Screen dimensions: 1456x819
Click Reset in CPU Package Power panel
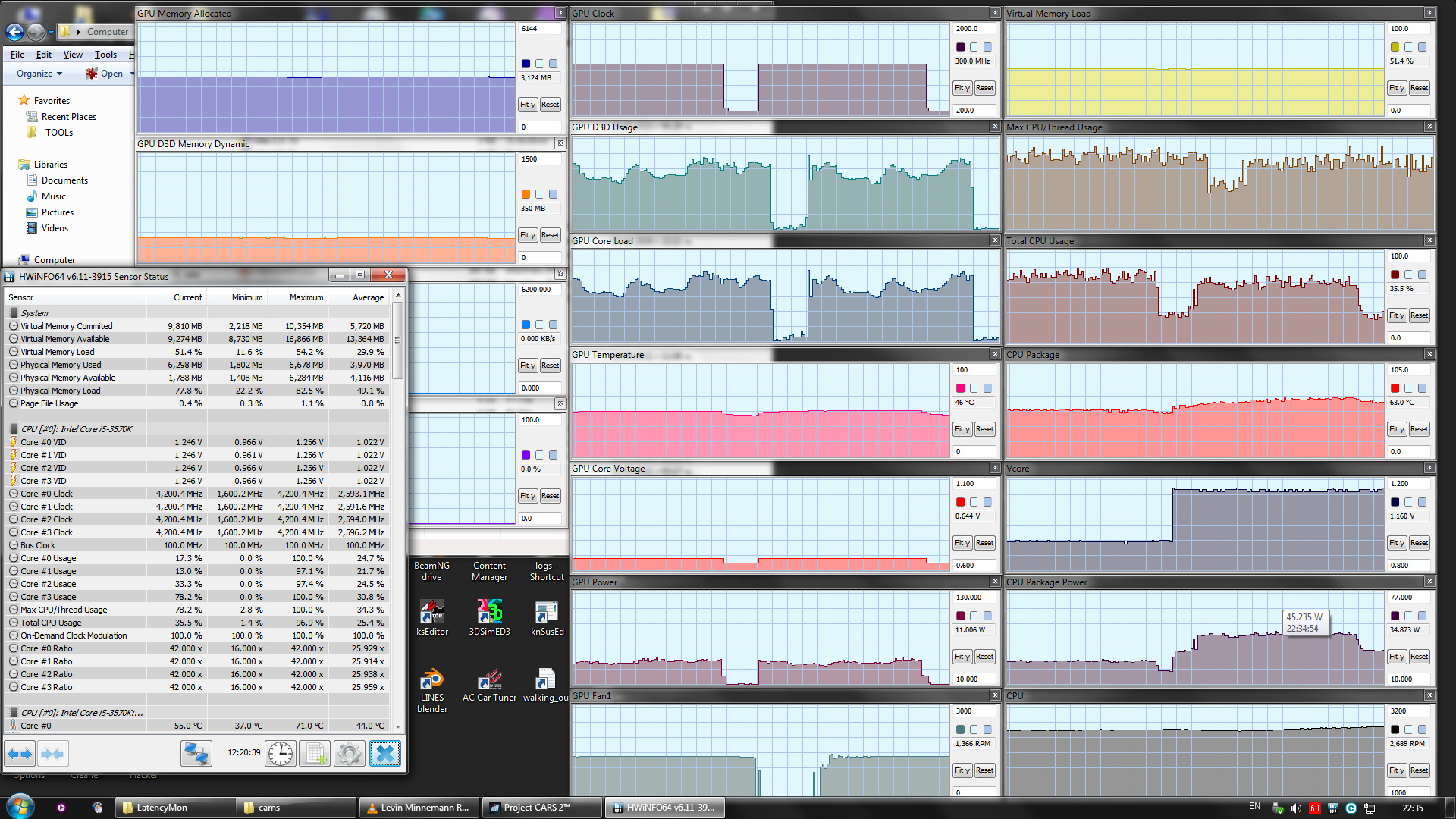[1419, 657]
